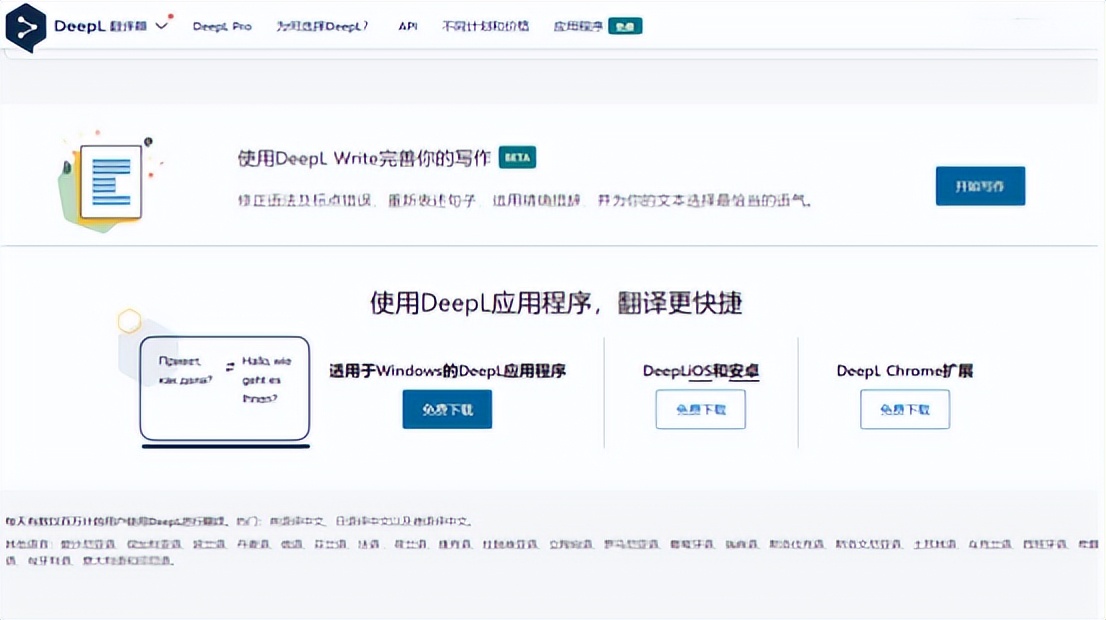Click the 适用于Windows的DeepL应用程序 title
This screenshot has height=620, width=1106.
pyautogui.click(x=447, y=371)
